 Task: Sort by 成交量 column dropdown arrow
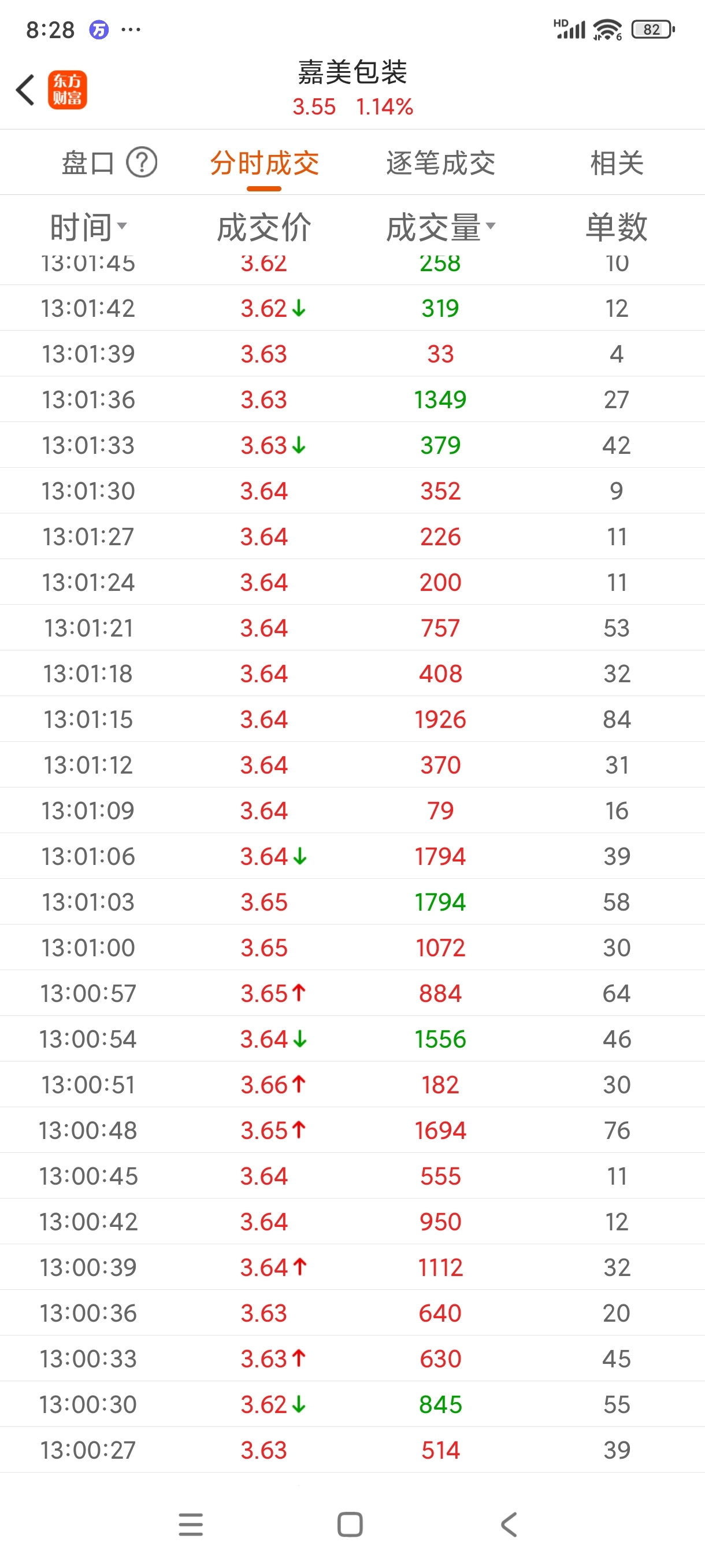coord(490,226)
